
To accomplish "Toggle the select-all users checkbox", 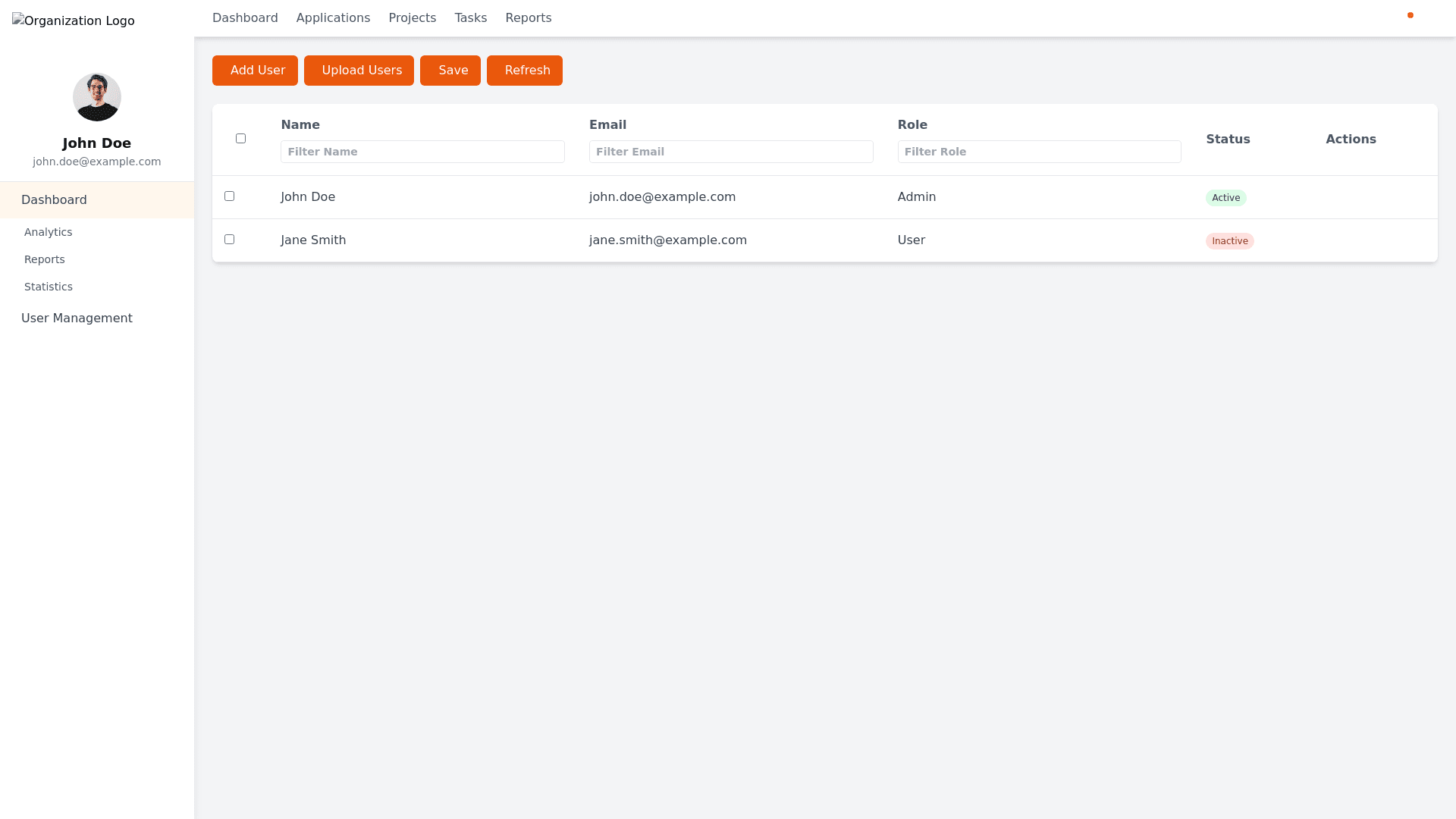I will 240,138.
